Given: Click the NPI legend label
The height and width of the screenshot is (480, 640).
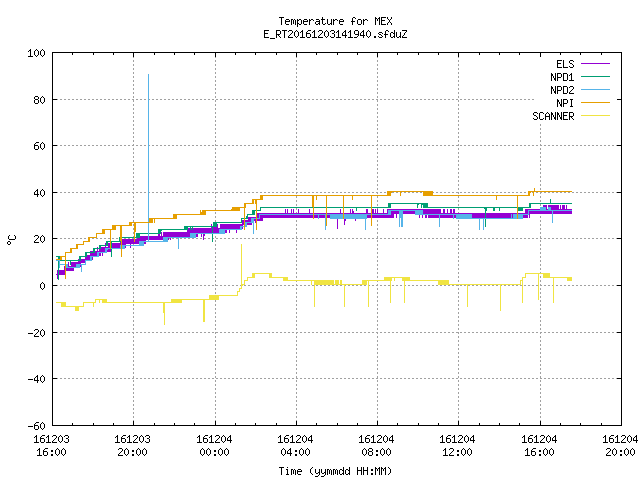Looking at the screenshot, I should pyautogui.click(x=565, y=103).
